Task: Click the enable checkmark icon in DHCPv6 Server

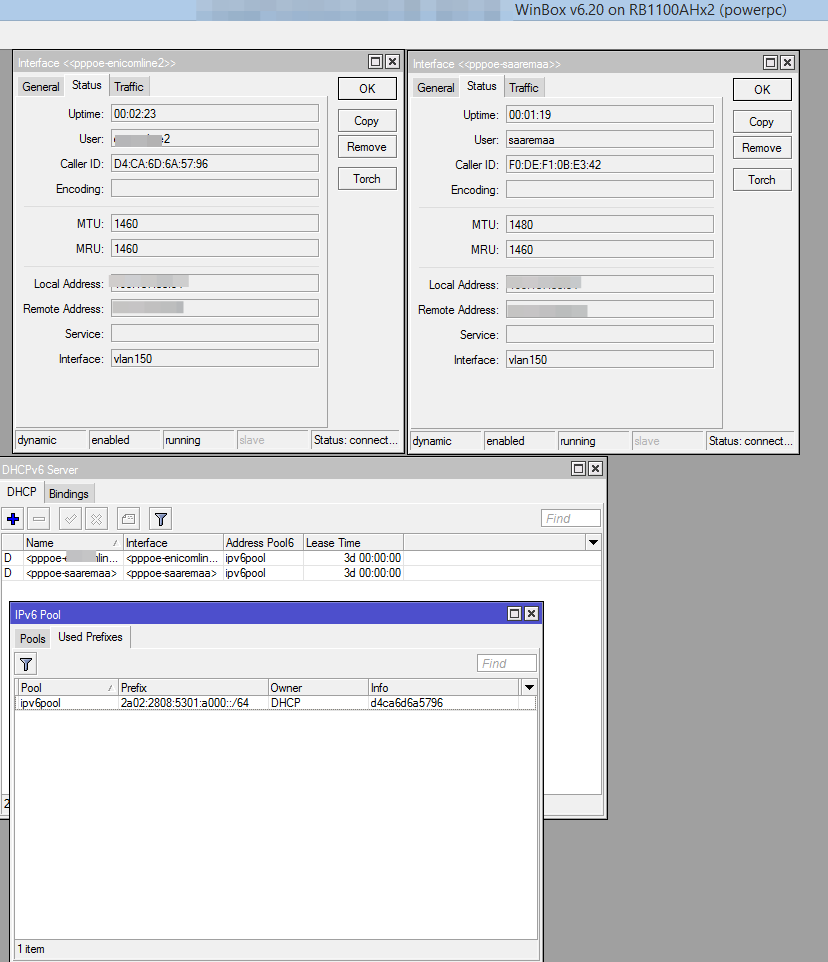Action: 71,519
